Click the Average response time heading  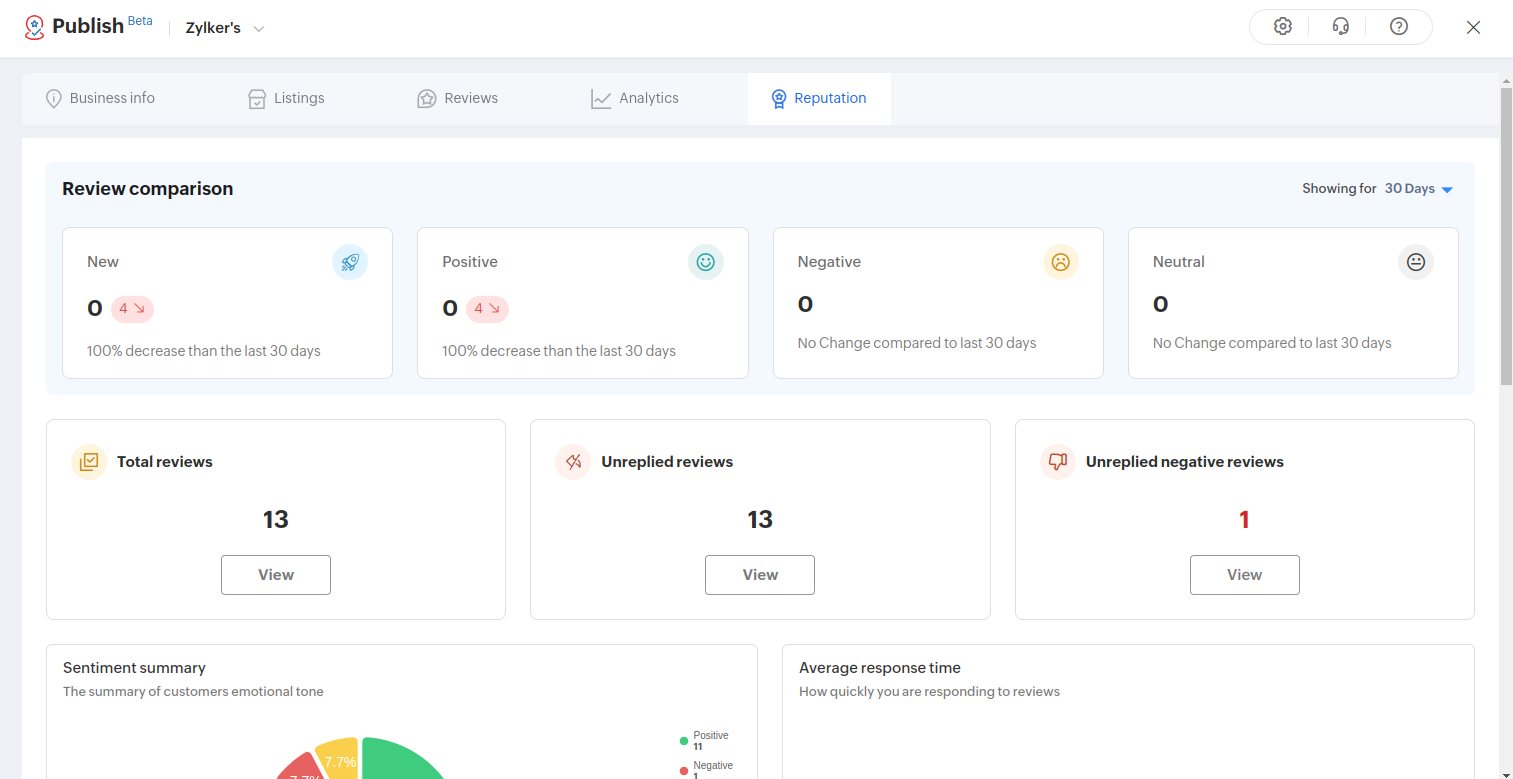tap(880, 668)
